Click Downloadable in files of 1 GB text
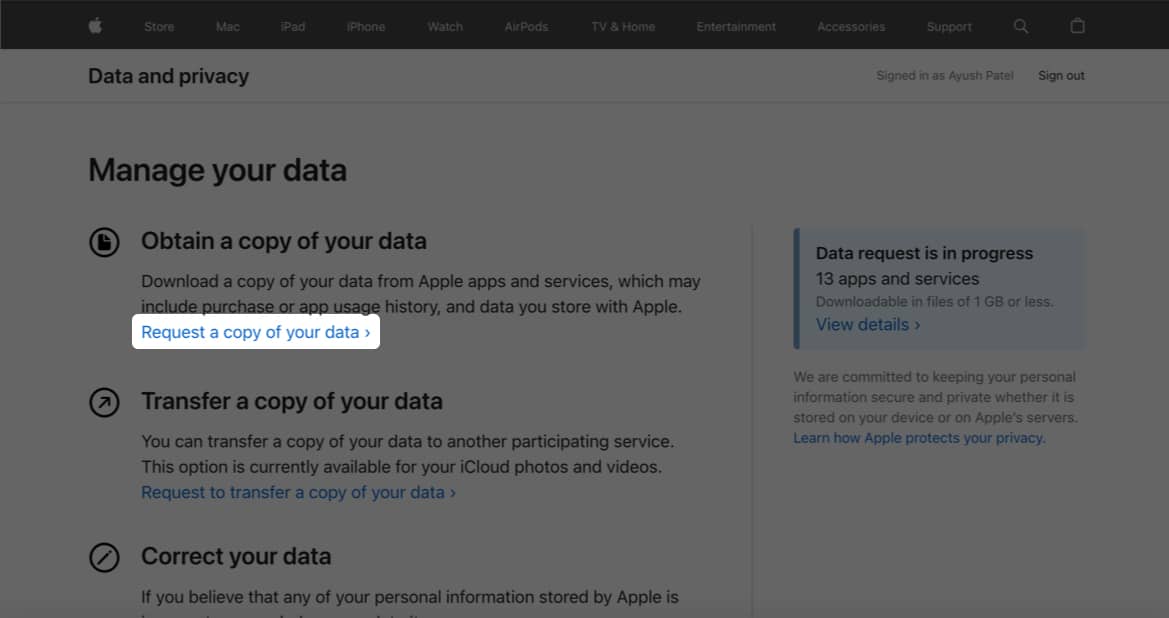 click(x=934, y=301)
